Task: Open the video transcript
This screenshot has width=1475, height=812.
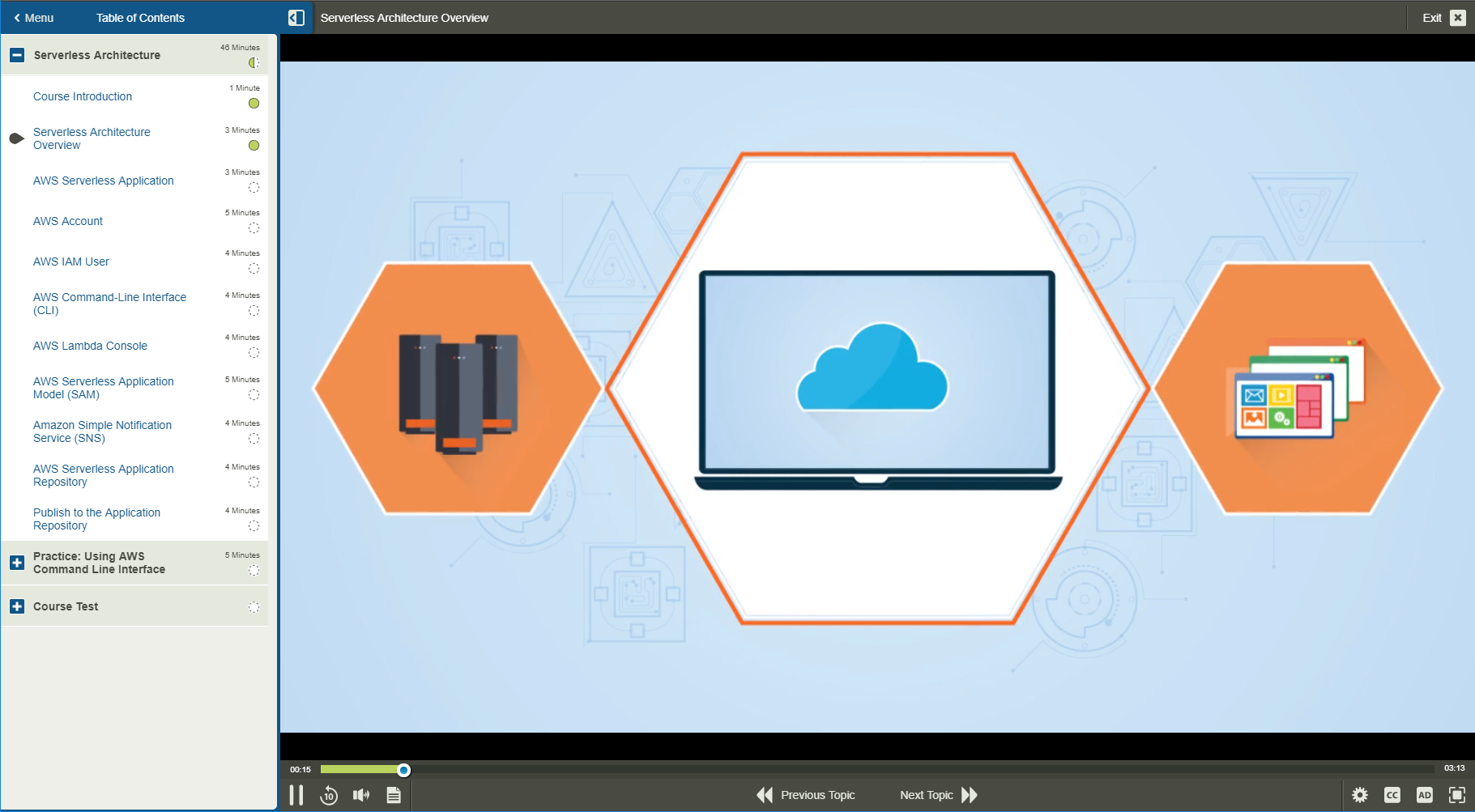Action: point(394,794)
